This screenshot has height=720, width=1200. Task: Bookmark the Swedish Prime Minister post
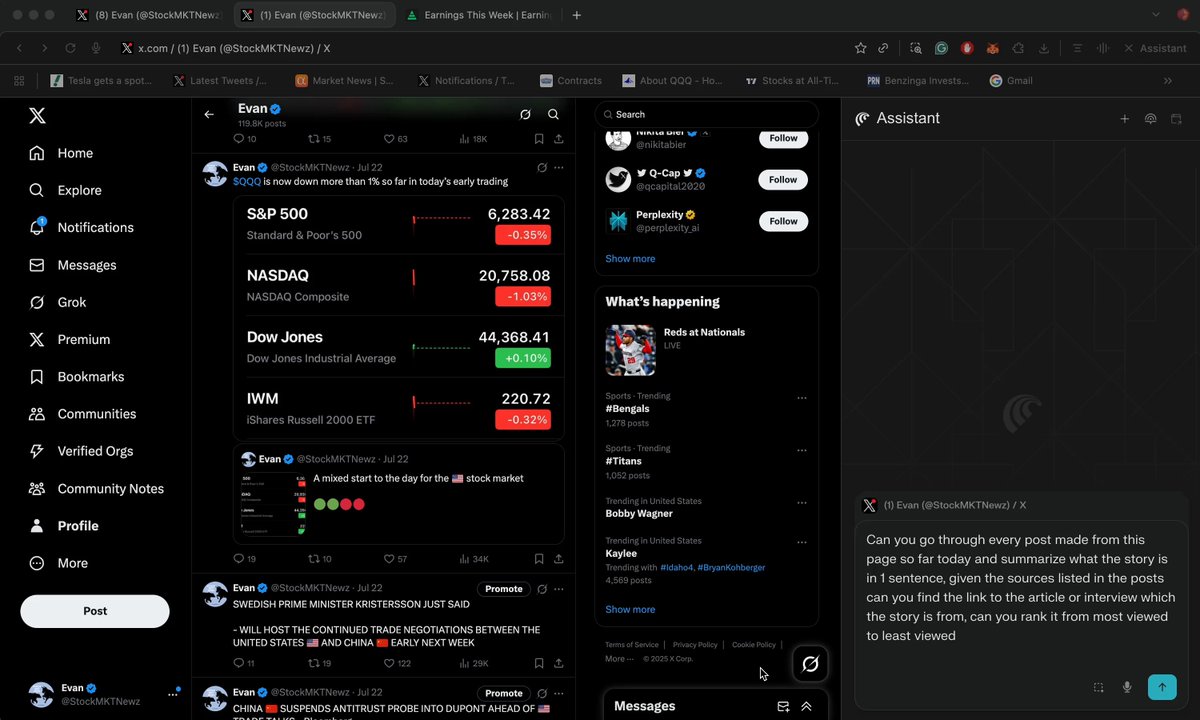point(539,663)
